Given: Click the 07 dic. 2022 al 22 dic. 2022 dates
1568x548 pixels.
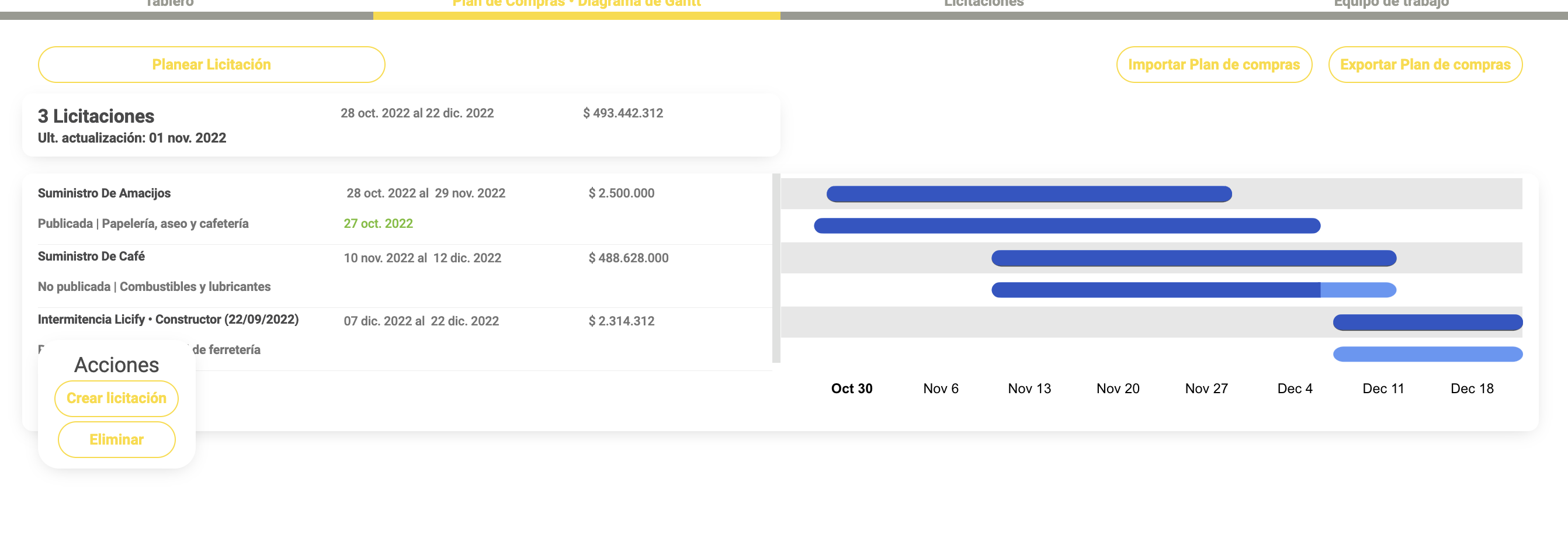Looking at the screenshot, I should click(x=421, y=321).
